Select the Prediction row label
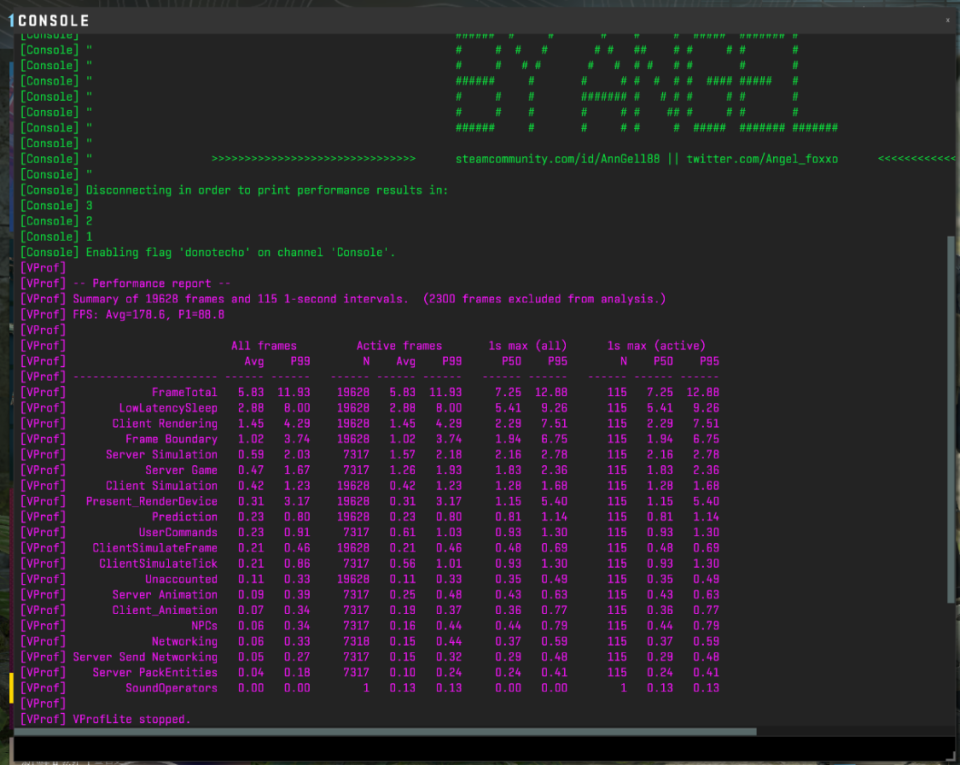Image resolution: width=960 pixels, height=765 pixels. [x=184, y=517]
